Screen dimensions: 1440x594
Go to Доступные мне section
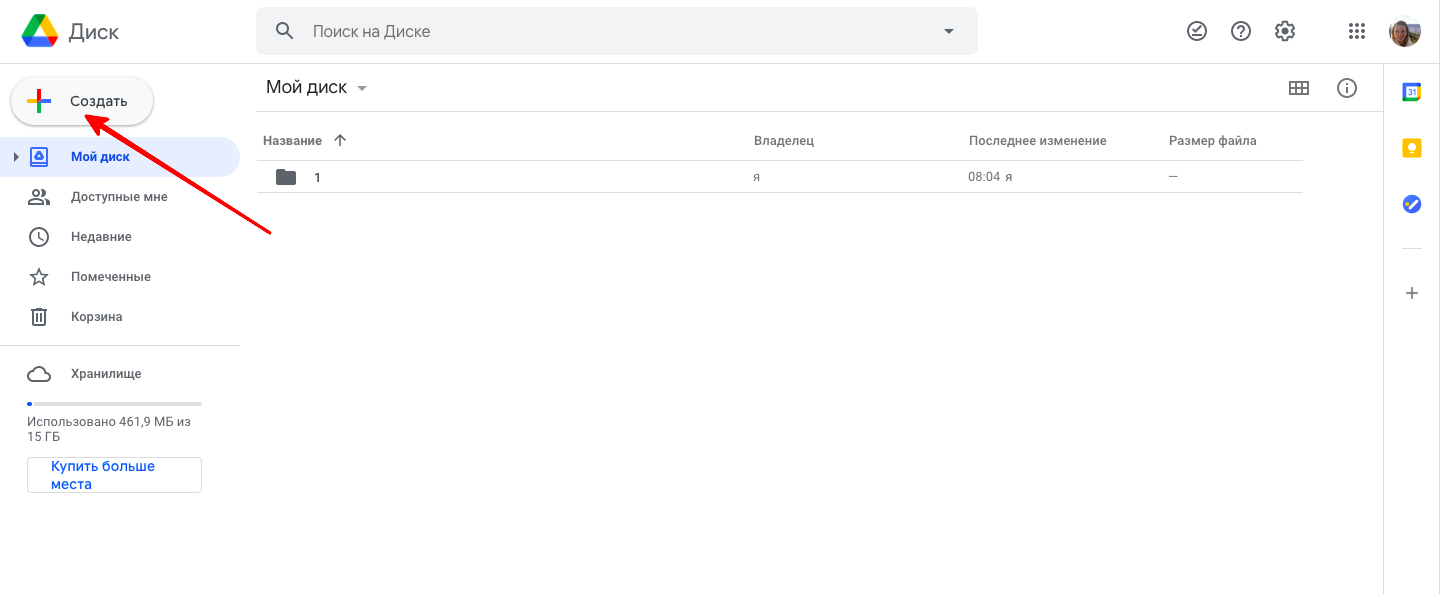[119, 197]
